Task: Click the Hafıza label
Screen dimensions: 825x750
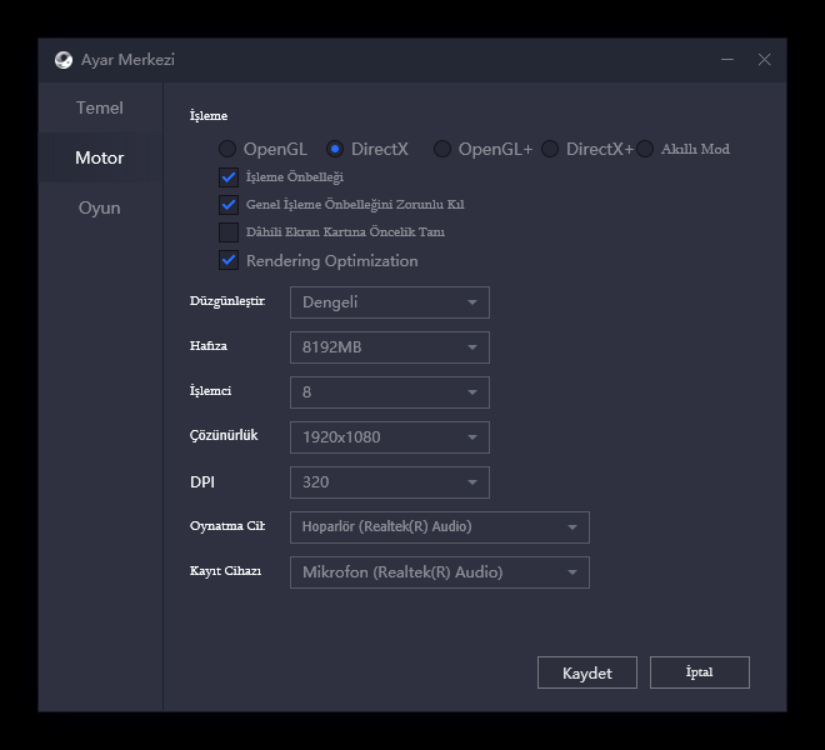Action: point(208,346)
